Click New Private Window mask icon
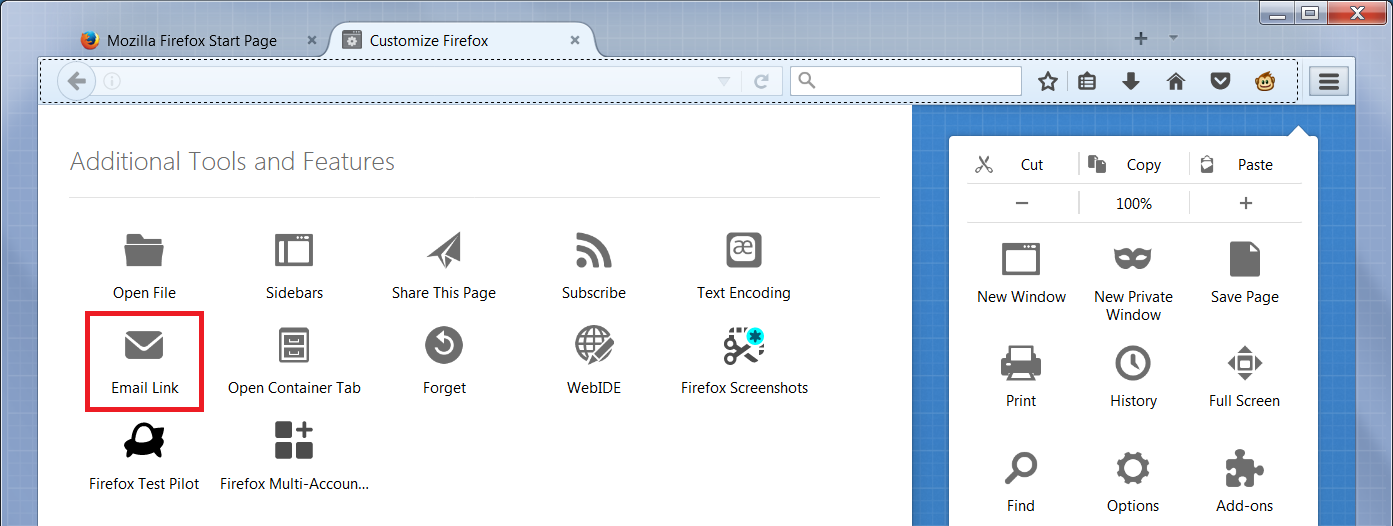 (x=1133, y=258)
